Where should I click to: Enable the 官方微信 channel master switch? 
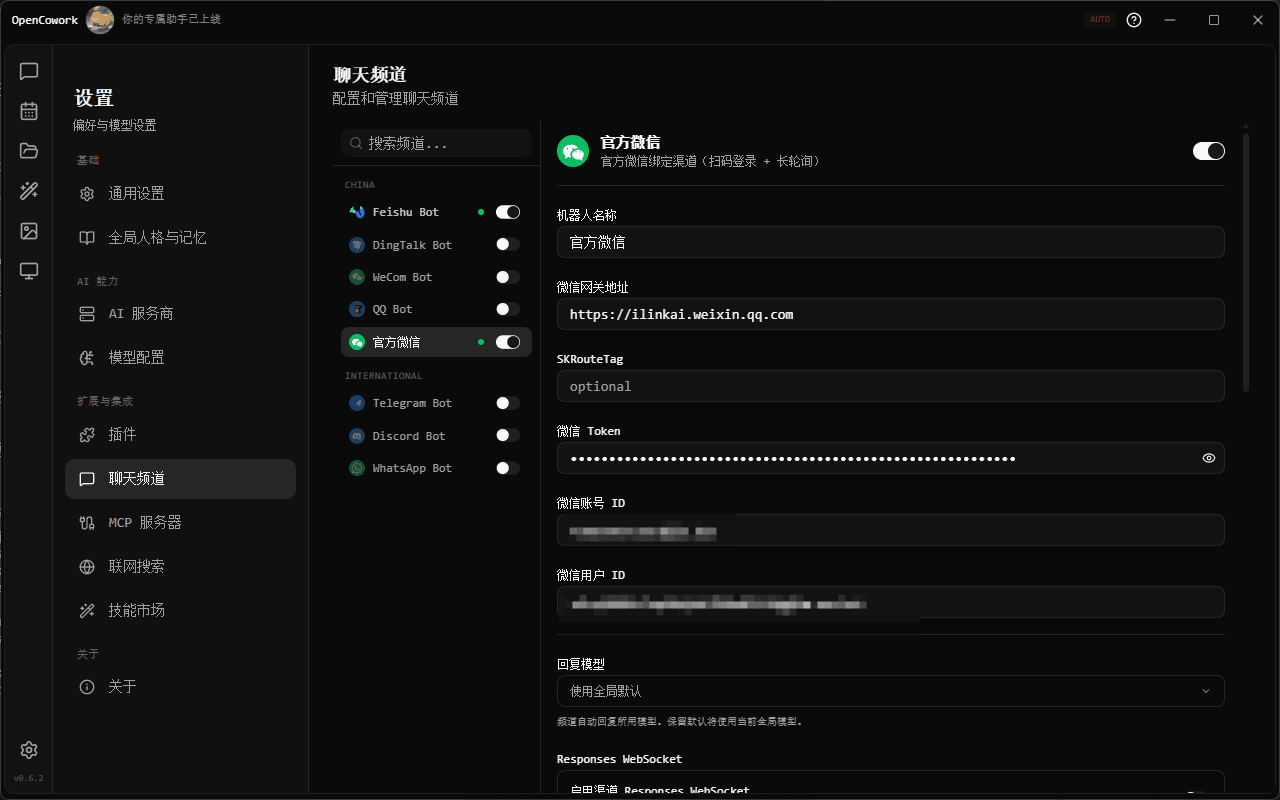point(1208,150)
